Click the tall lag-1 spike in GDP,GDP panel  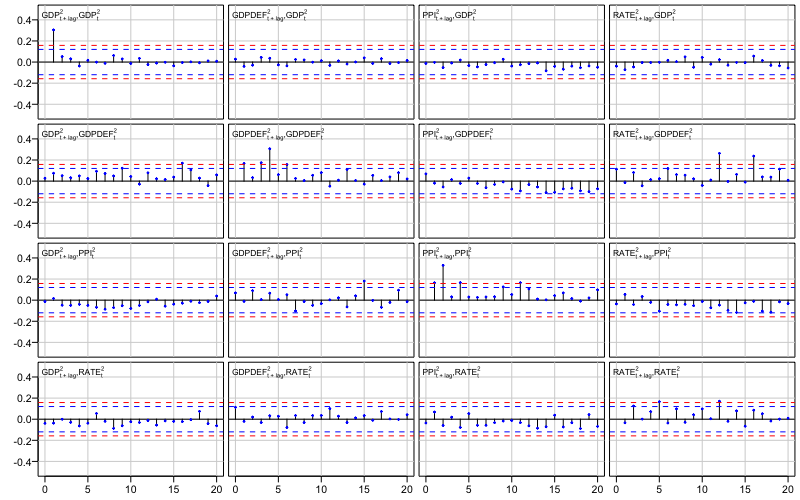tap(53, 46)
